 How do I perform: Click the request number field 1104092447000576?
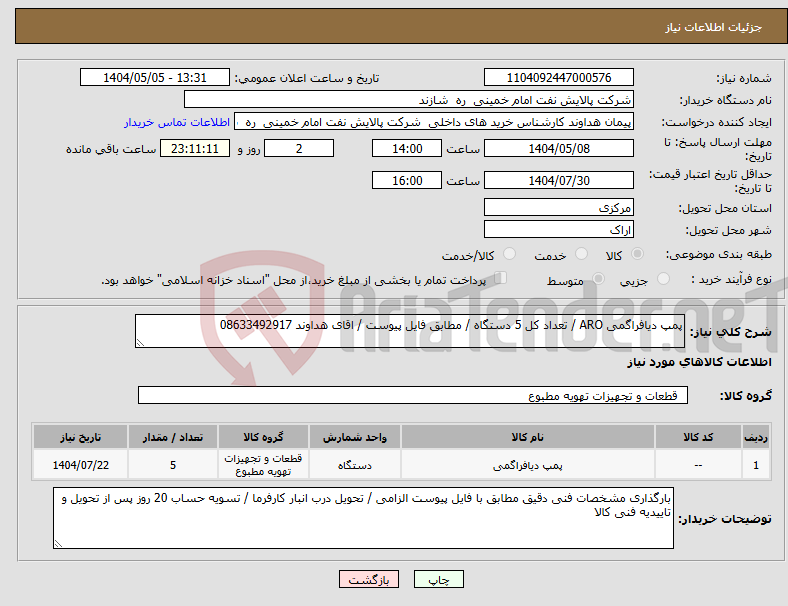click(x=559, y=77)
